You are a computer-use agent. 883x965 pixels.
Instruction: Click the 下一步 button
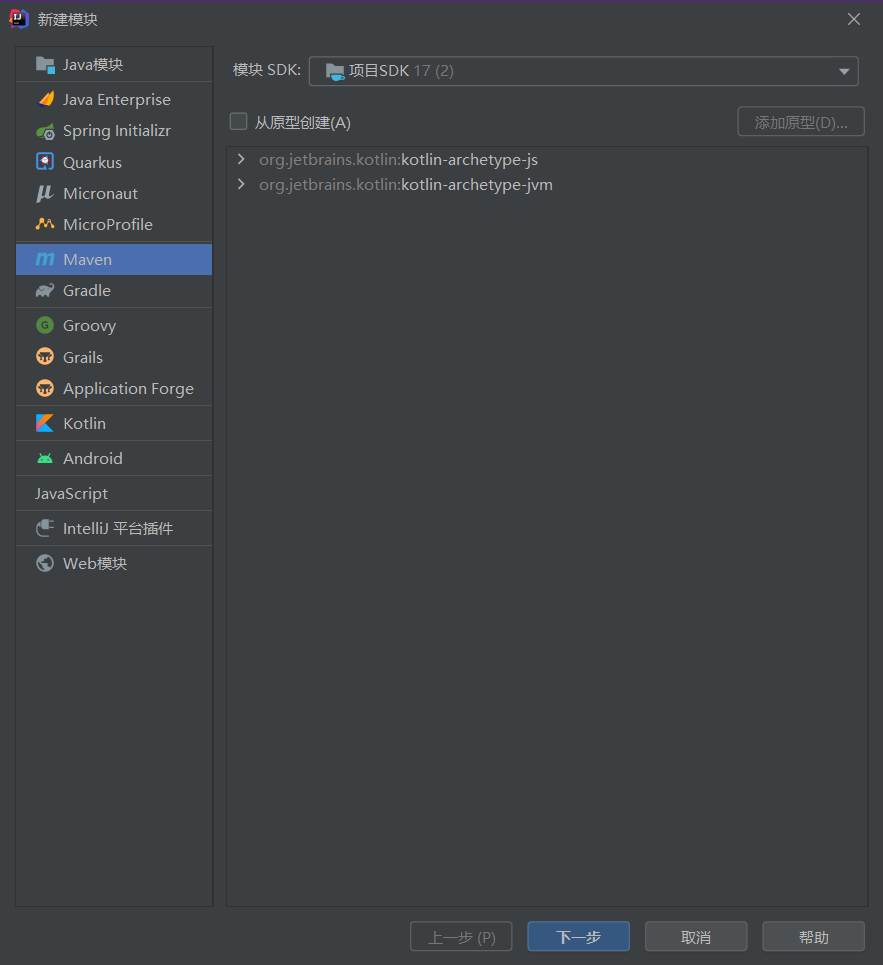[x=578, y=937]
